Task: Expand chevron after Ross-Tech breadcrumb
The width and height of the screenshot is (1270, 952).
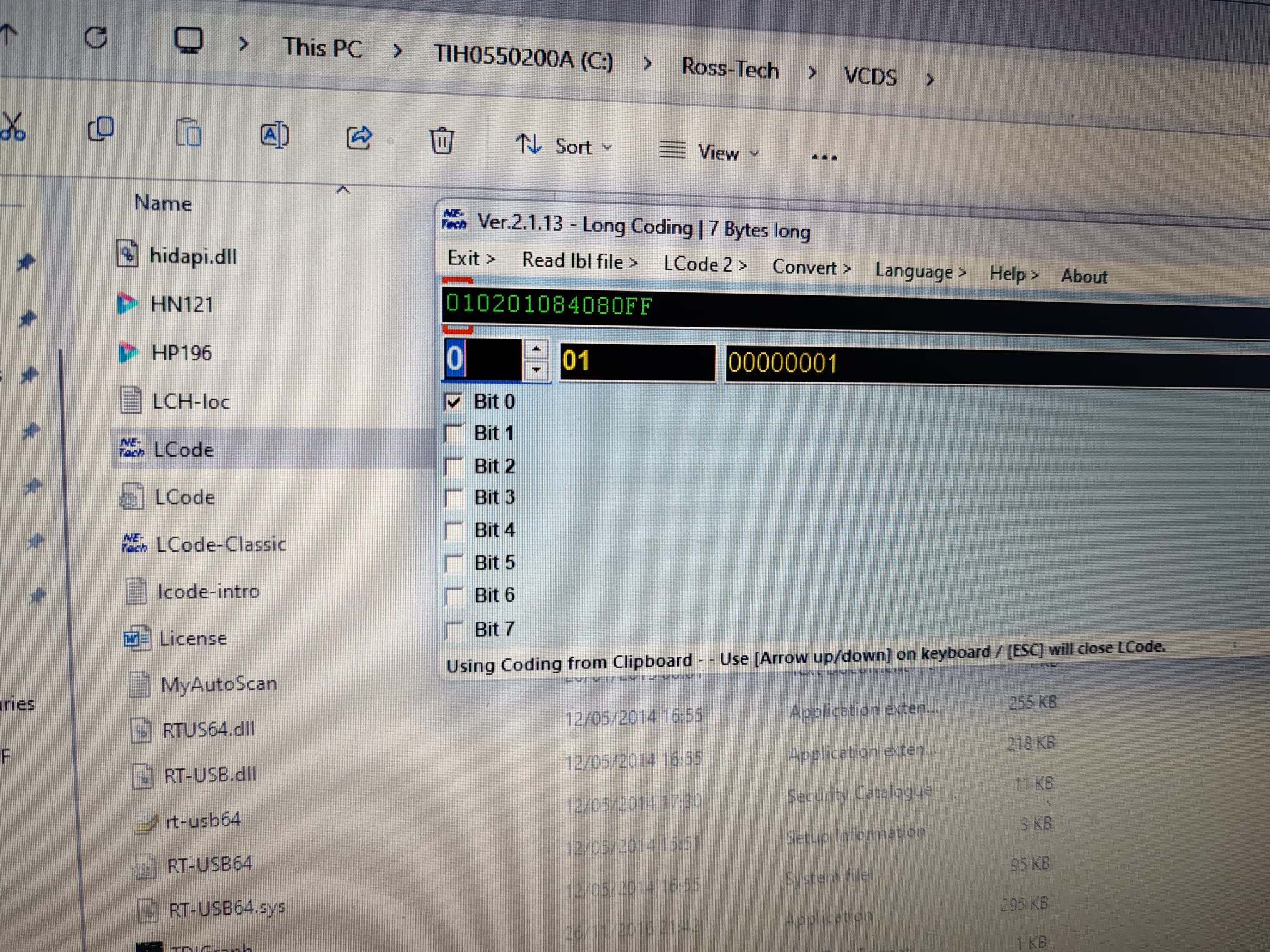Action: click(x=811, y=72)
